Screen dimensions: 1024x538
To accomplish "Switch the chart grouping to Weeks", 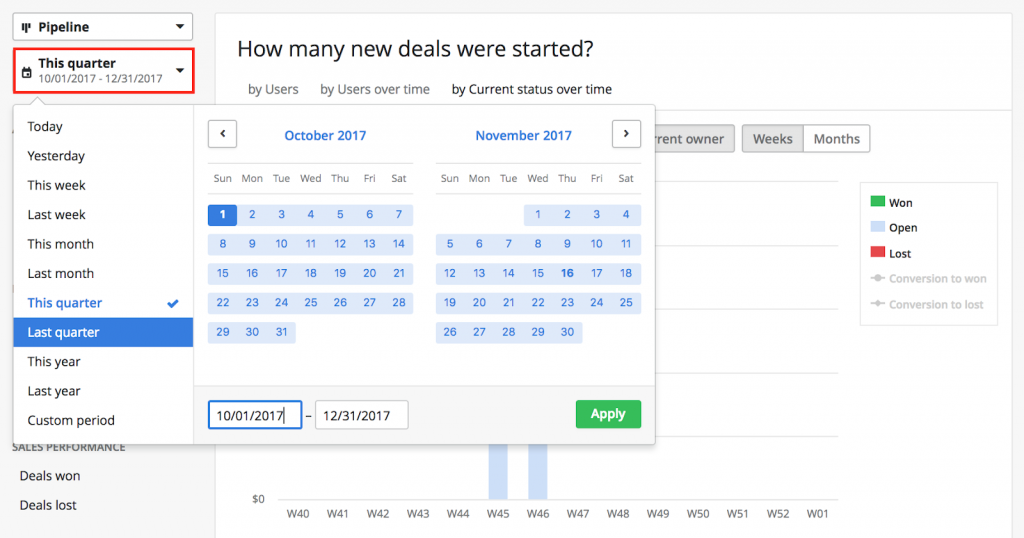I will click(773, 138).
